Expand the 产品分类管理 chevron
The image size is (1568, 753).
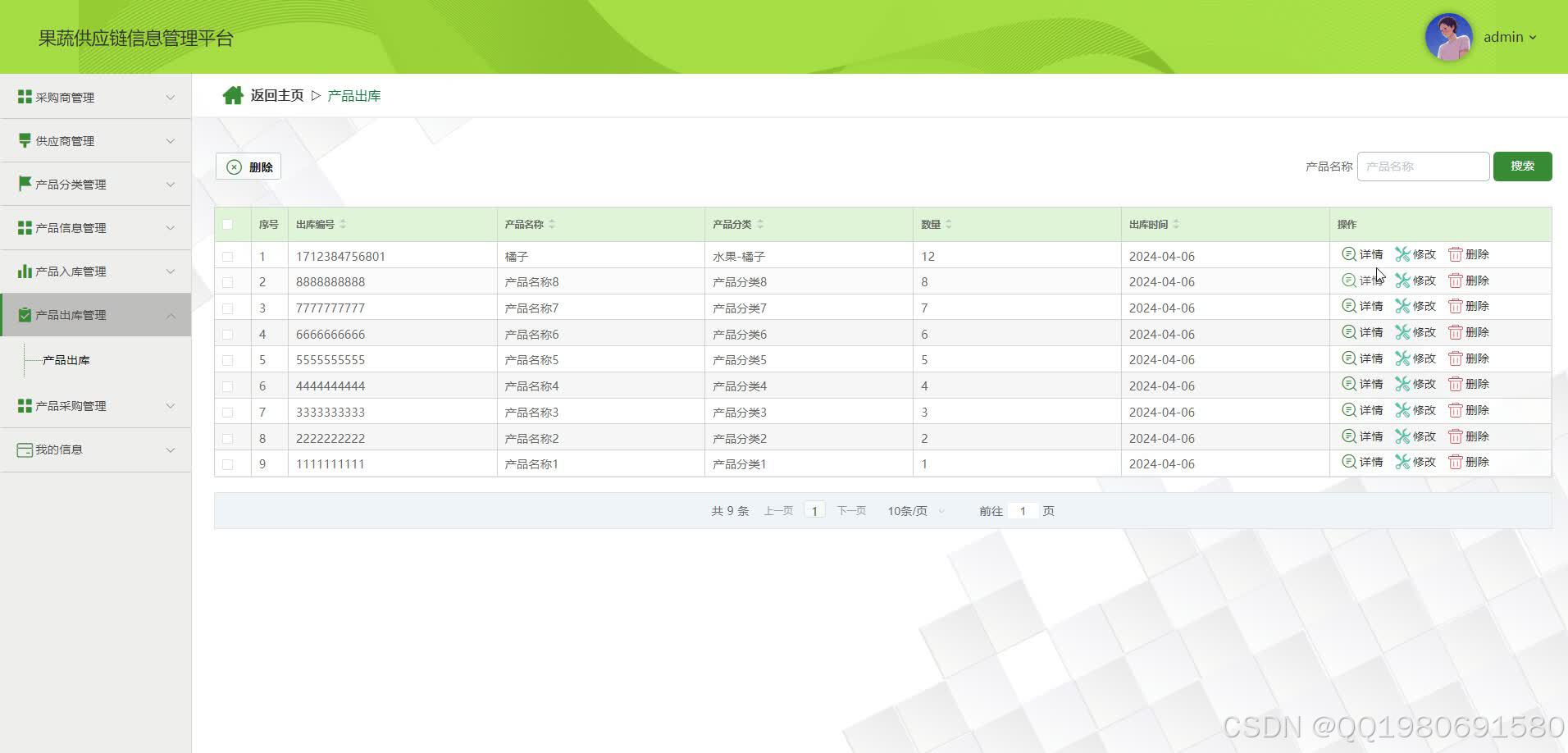(x=171, y=184)
